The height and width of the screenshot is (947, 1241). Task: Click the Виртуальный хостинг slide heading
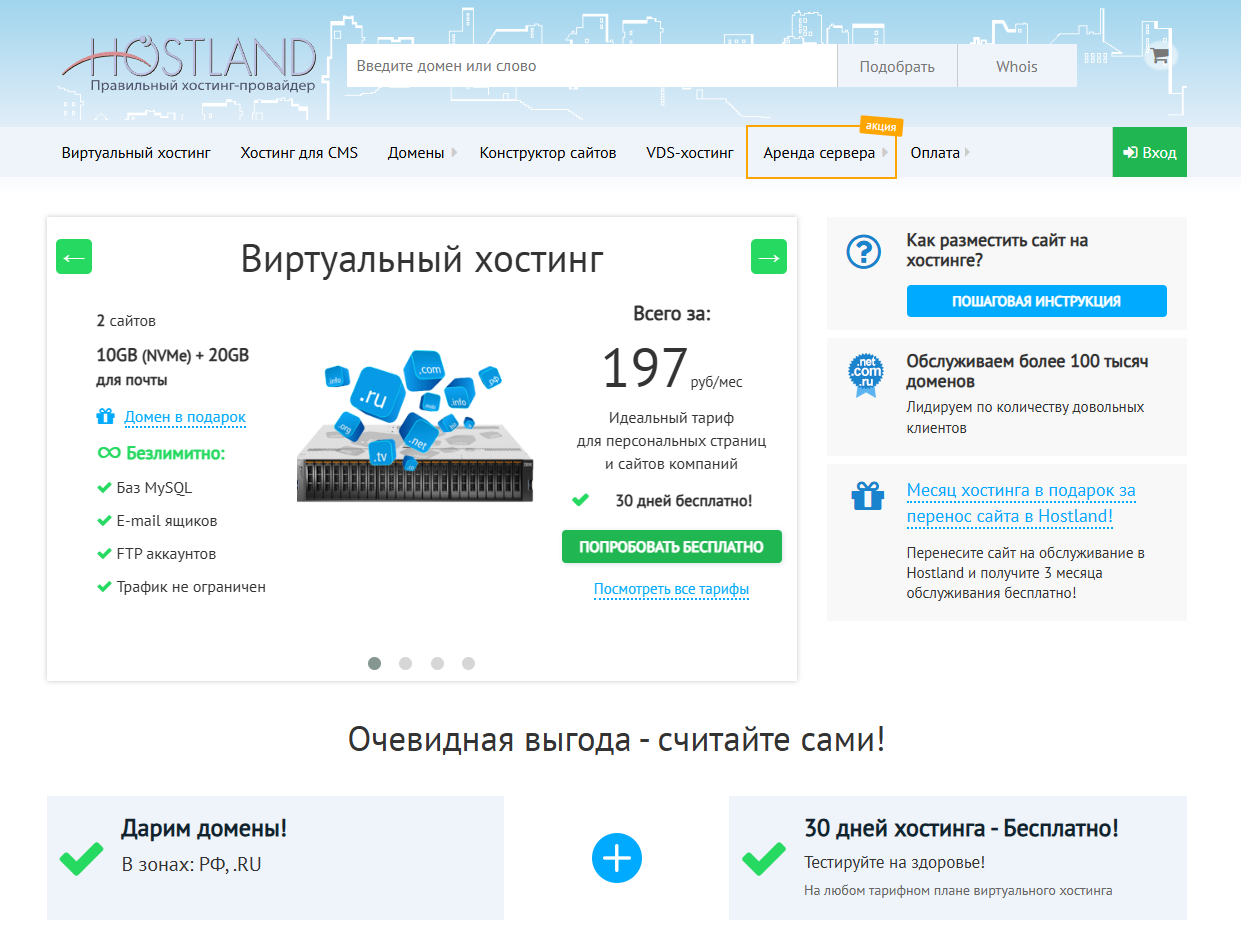tap(422, 260)
